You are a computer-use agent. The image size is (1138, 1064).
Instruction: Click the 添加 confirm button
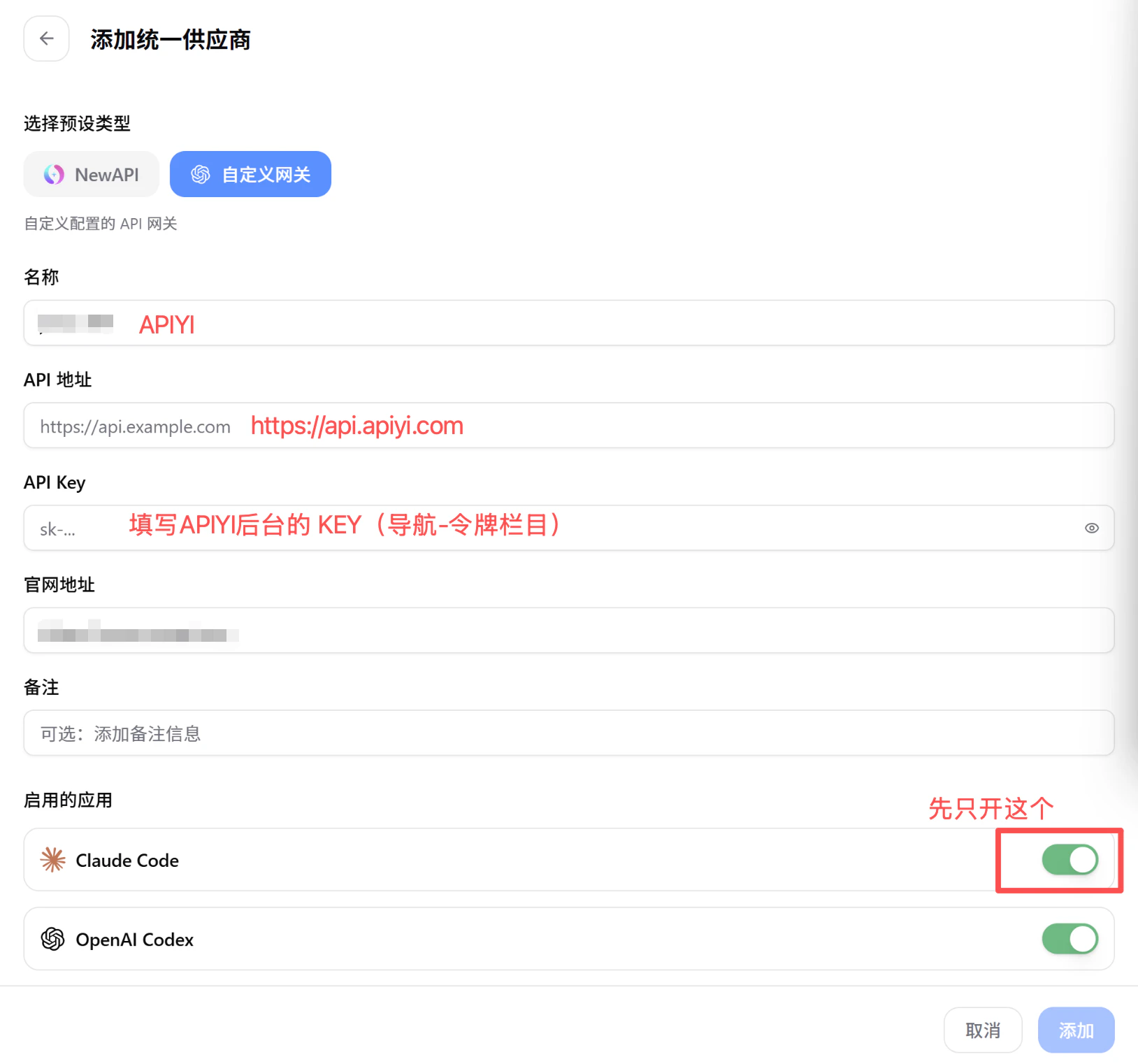coord(1076,1030)
